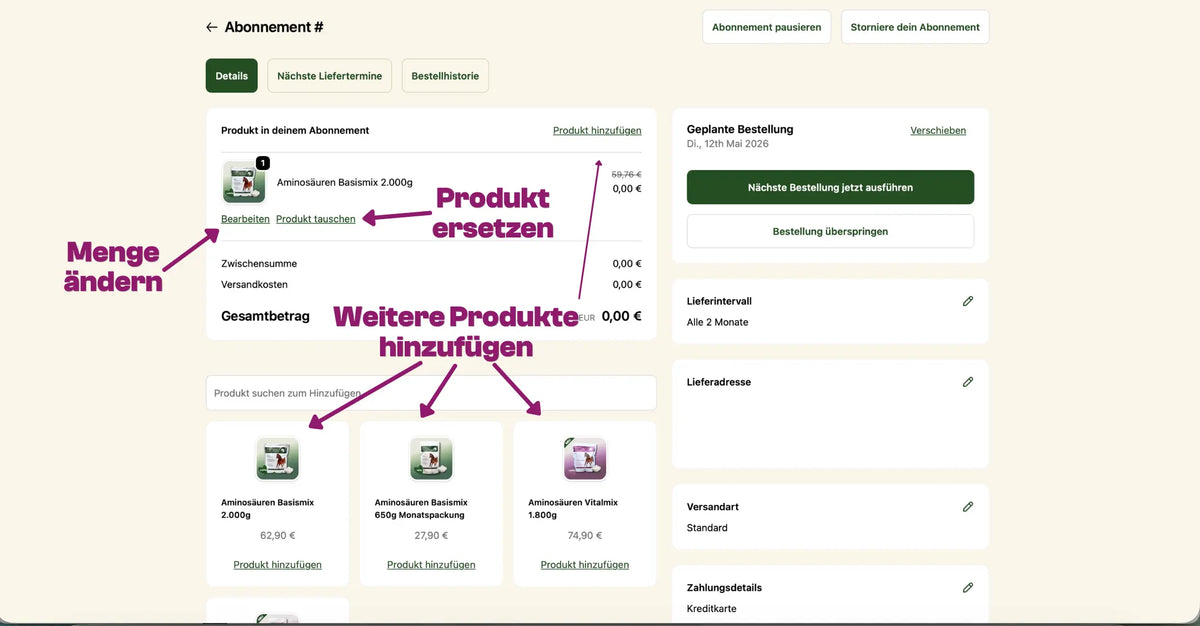This screenshot has height=626, width=1200.
Task: Click the 27,90 € price text
Action: pyautogui.click(x=431, y=535)
